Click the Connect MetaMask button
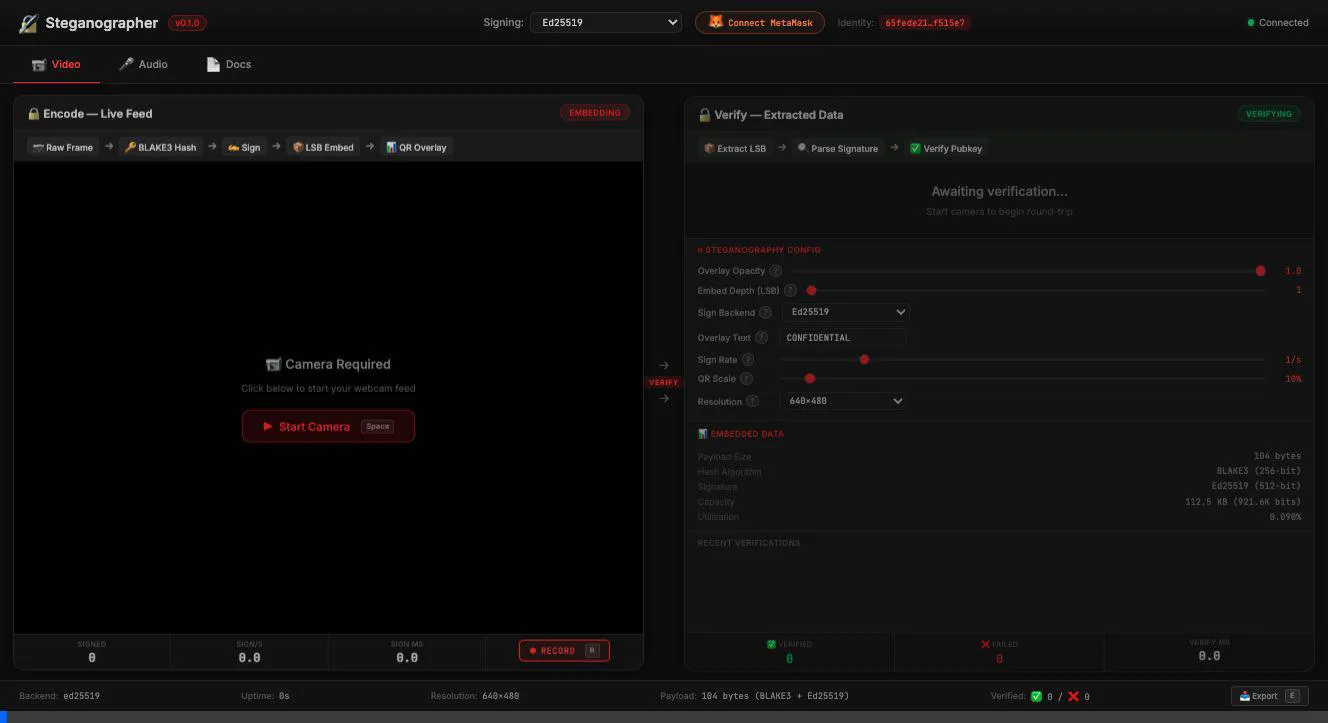1328x723 pixels. [760, 22]
